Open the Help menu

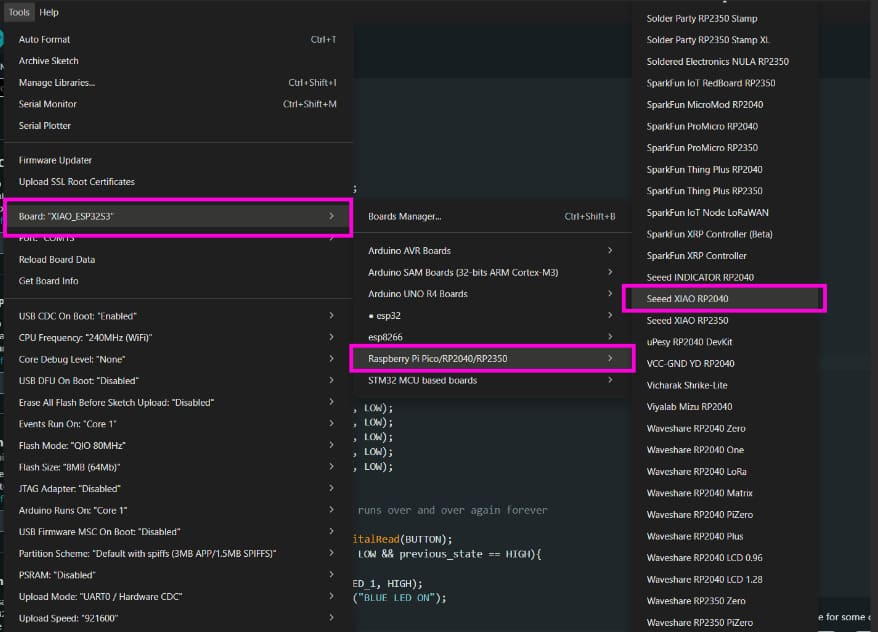[x=49, y=12]
